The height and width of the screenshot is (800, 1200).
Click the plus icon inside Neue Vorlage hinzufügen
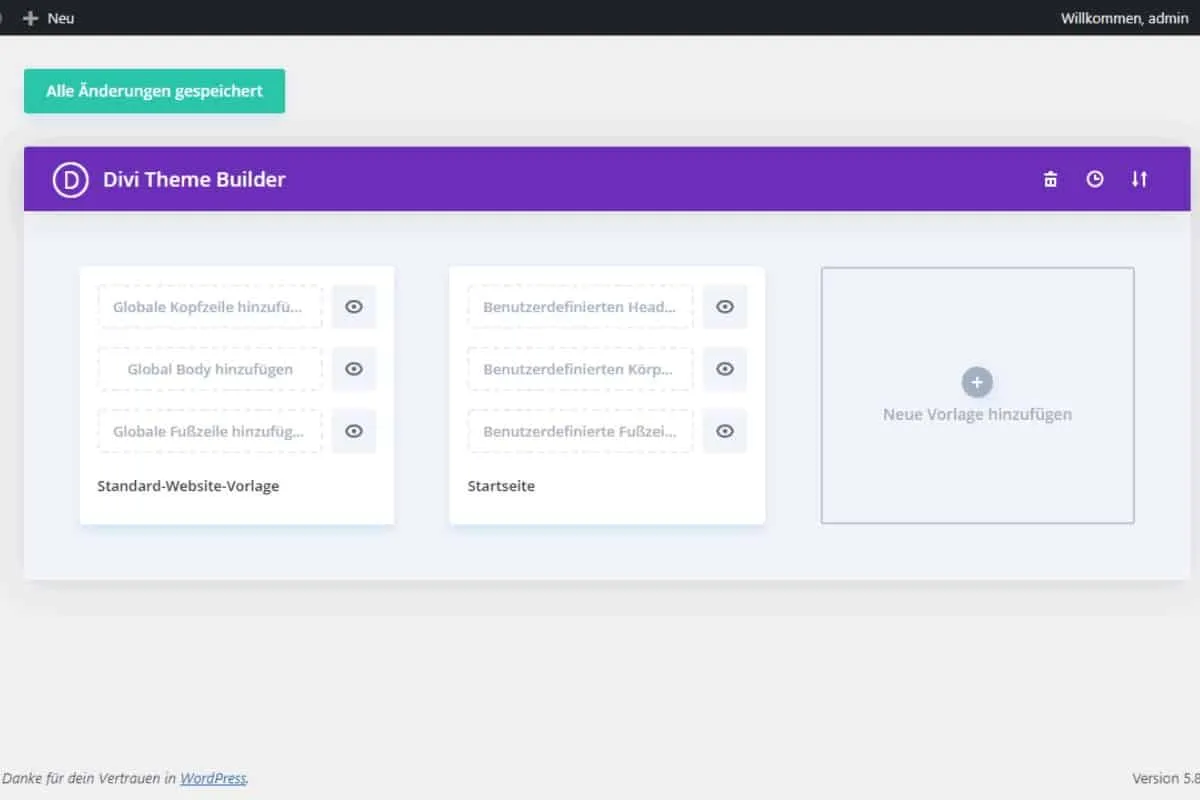point(977,381)
